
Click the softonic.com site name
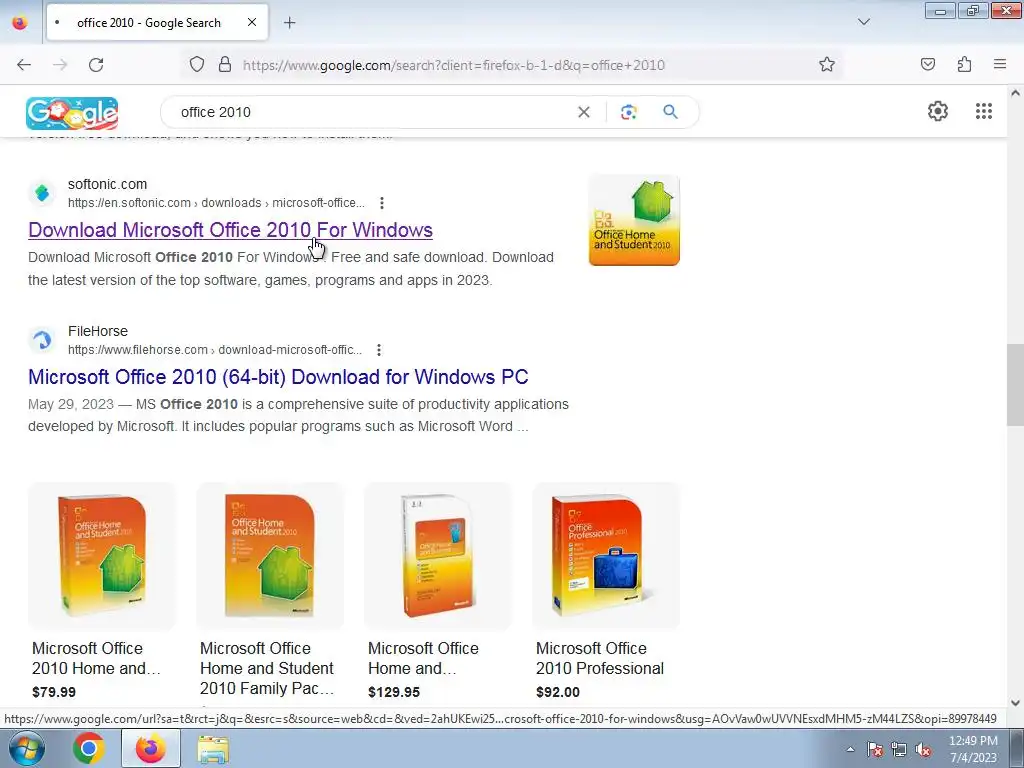coord(107,184)
